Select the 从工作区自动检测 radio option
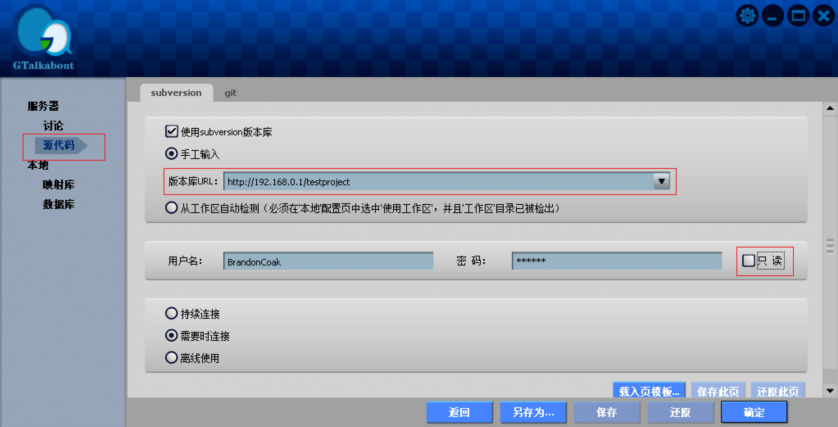The height and width of the screenshot is (427, 838). (172, 208)
